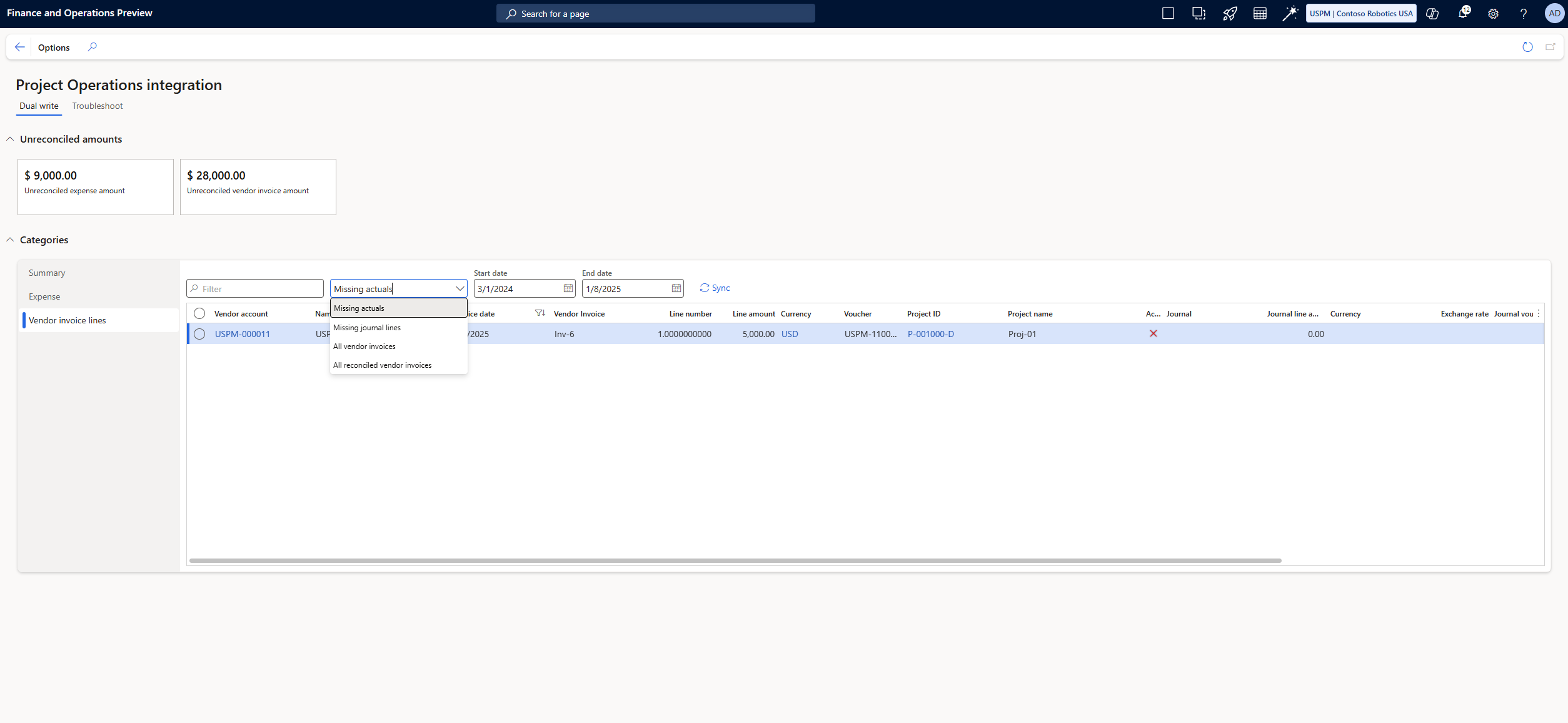Click the Finance and Operations Preview title
Image resolution: width=1568 pixels, height=723 pixels.
pyautogui.click(x=79, y=13)
